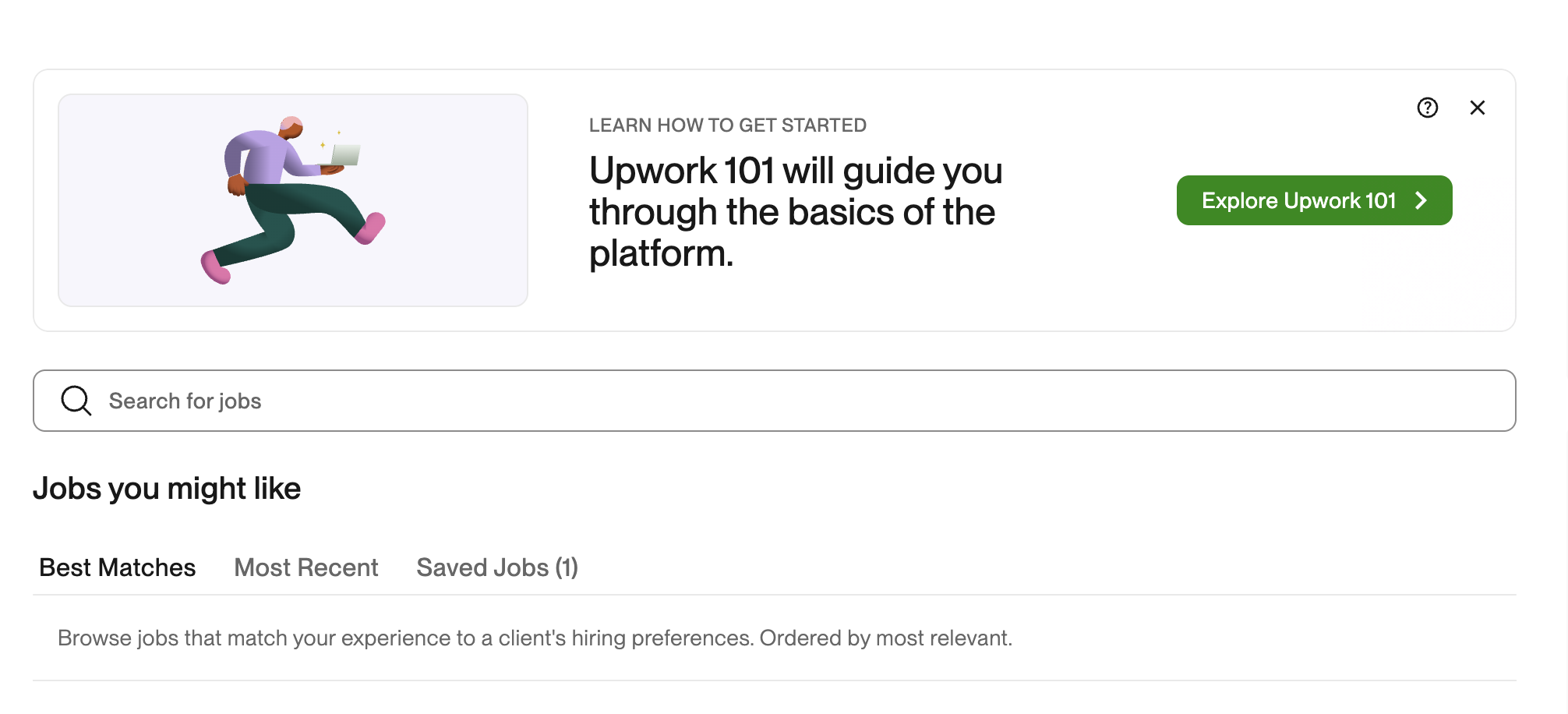Click the magnifying glass search icon
Screen dimensions: 1568x714
(76, 400)
